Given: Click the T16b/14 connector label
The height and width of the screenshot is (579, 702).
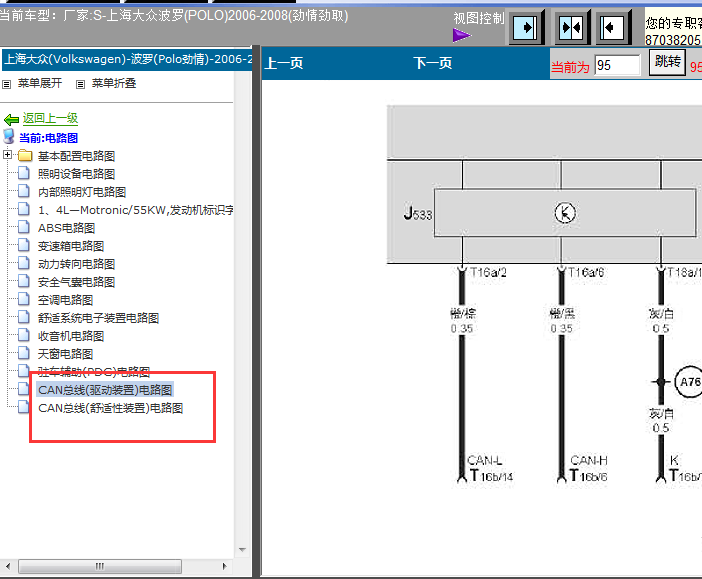Looking at the screenshot, I should [x=491, y=476].
